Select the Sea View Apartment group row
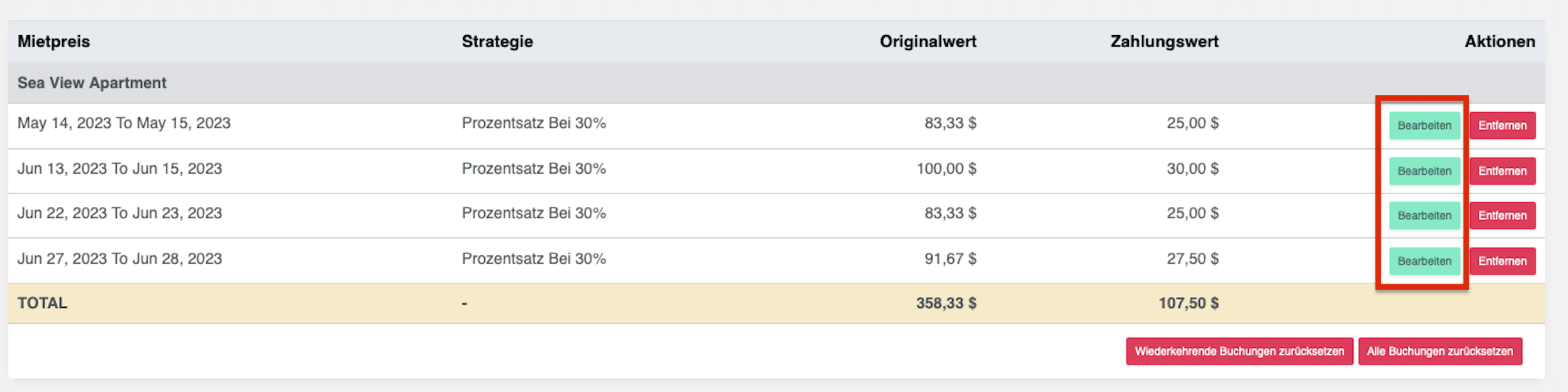Image resolution: width=1568 pixels, height=392 pixels. [x=92, y=83]
